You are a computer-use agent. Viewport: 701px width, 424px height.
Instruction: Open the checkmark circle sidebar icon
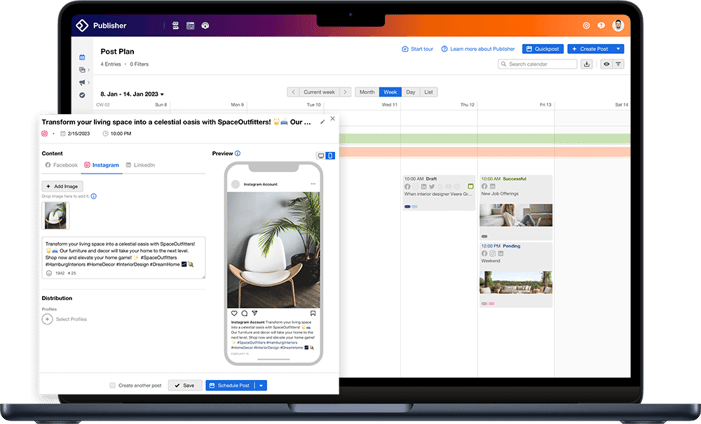pos(82,95)
